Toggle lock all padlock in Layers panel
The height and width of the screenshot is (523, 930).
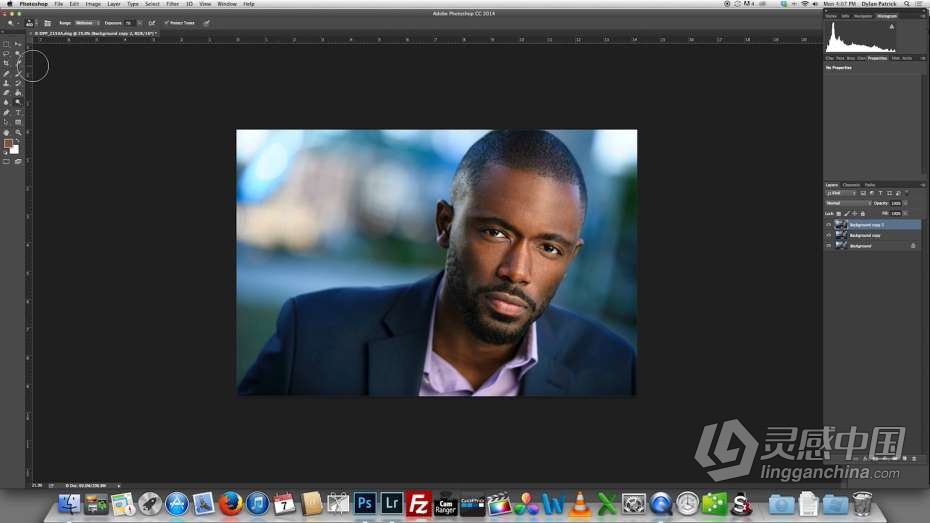[862, 213]
